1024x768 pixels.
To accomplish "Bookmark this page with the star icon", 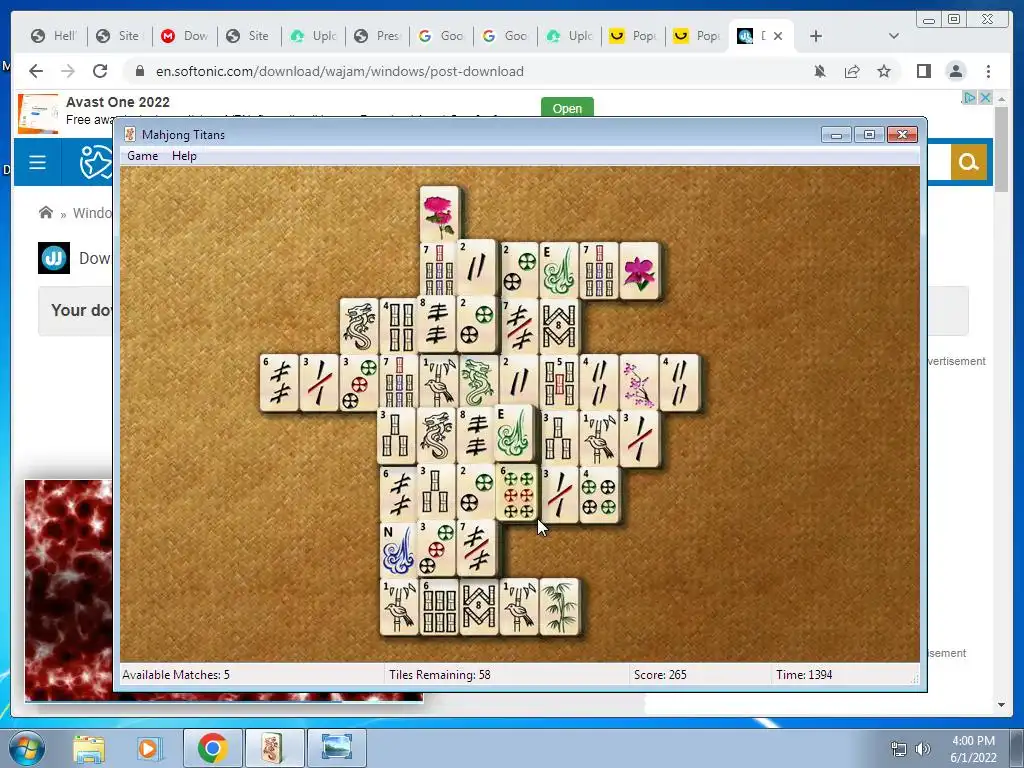I will (884, 71).
